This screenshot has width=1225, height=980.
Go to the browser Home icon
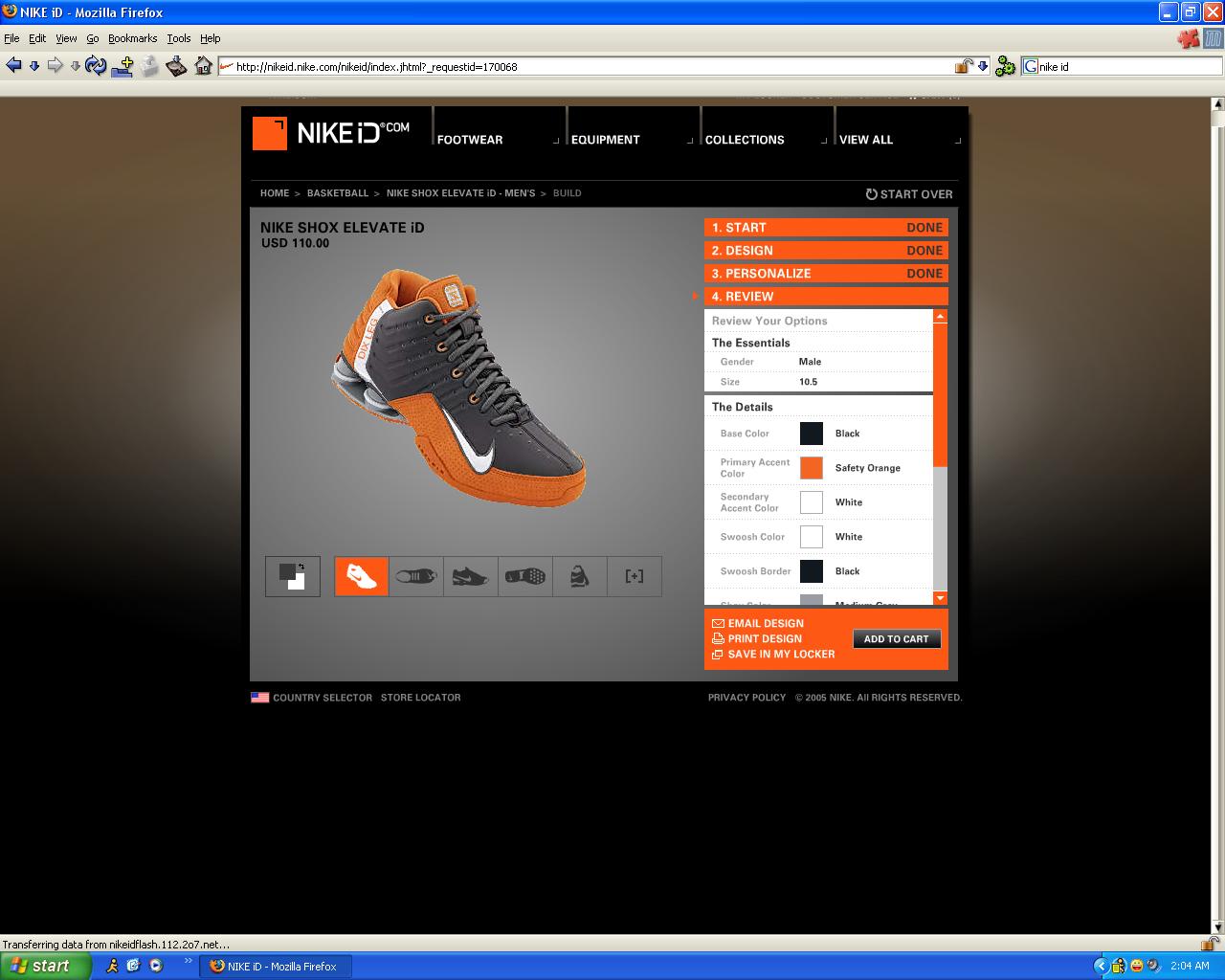coord(203,66)
